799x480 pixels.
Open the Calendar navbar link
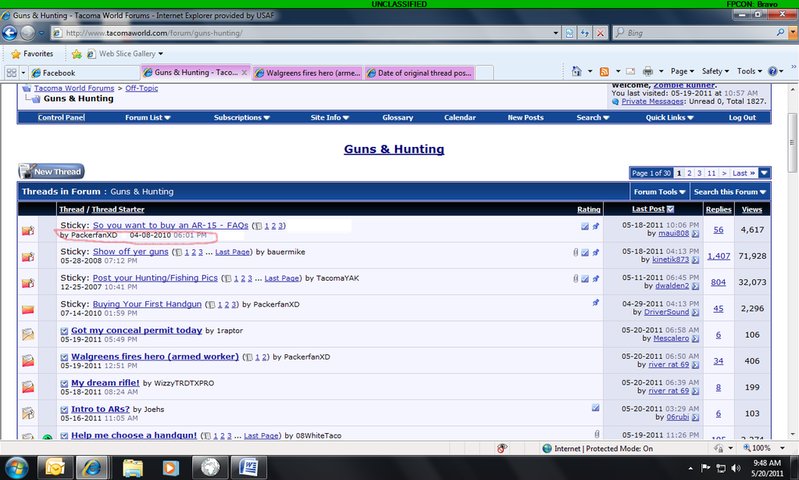460,118
